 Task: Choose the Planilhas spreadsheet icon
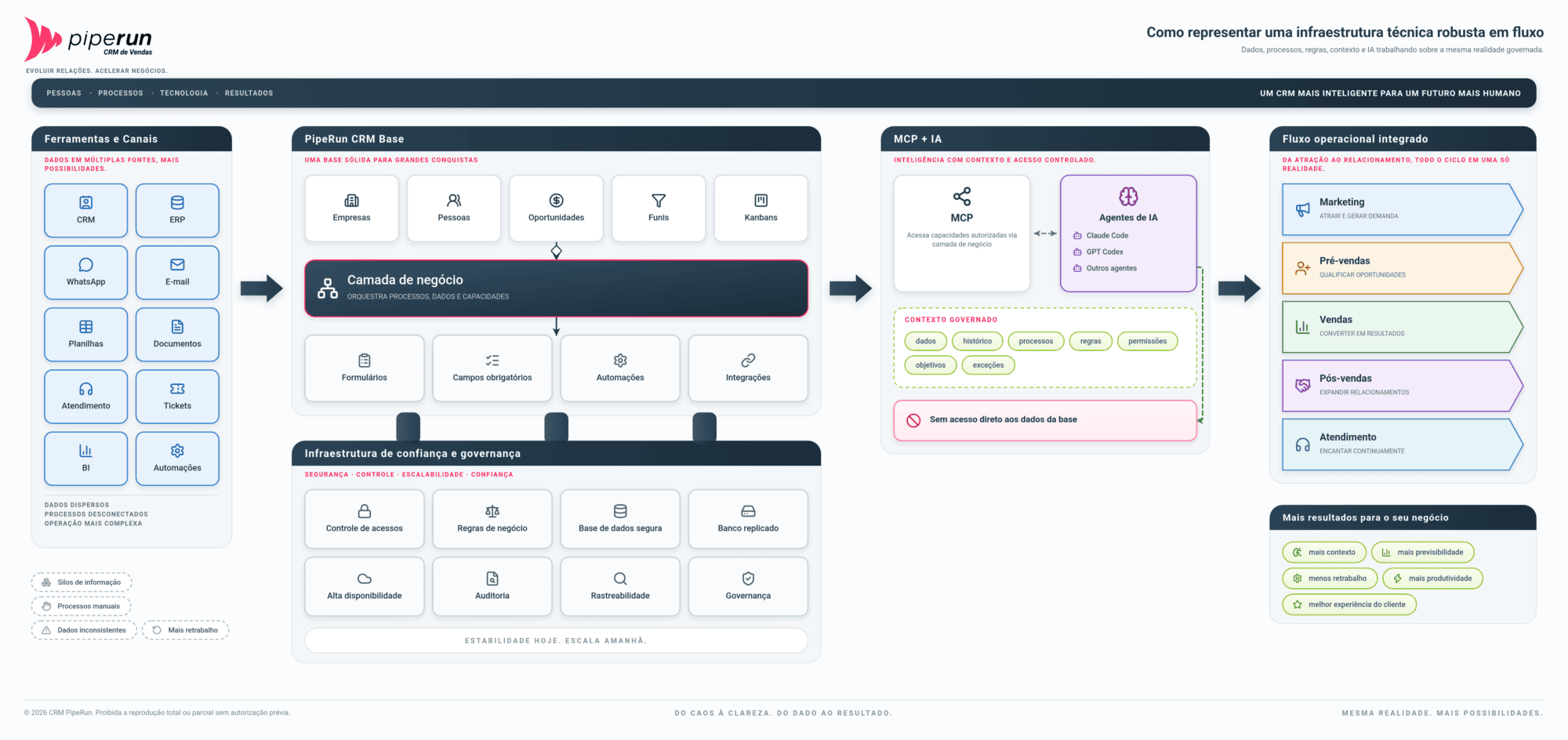[x=86, y=326]
